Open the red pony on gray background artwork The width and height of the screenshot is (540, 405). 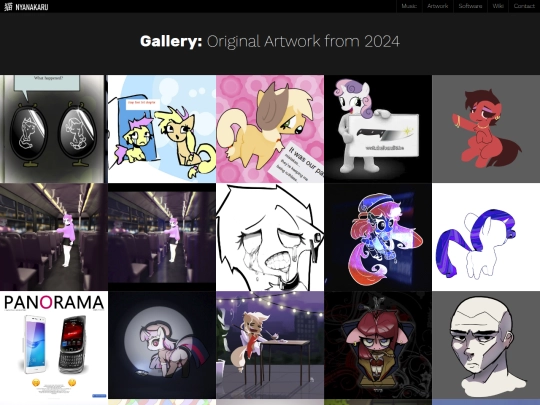point(486,129)
